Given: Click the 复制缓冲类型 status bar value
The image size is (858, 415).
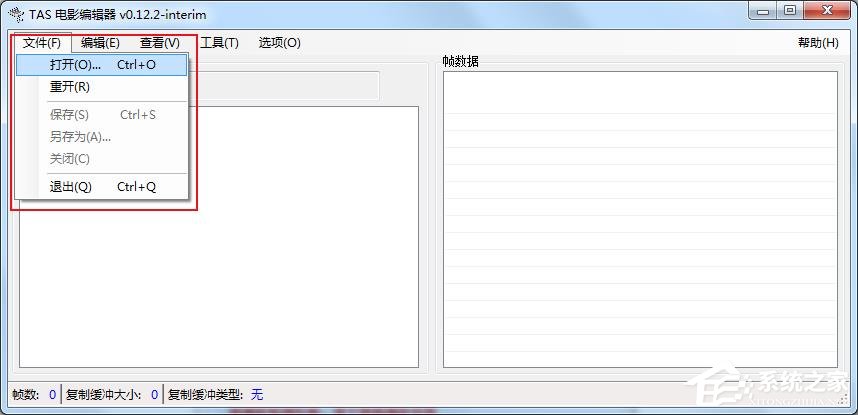Looking at the screenshot, I should pos(257,395).
